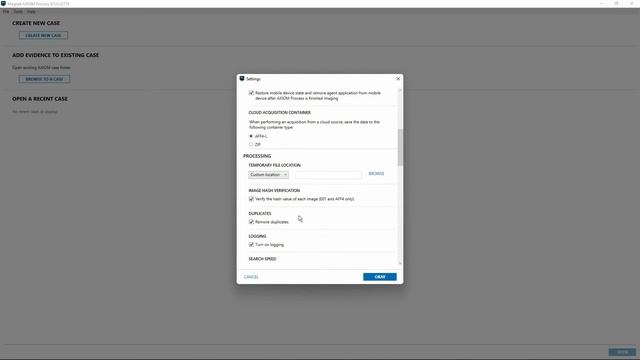Click the OKAY button
The image size is (640, 360).
(x=380, y=277)
